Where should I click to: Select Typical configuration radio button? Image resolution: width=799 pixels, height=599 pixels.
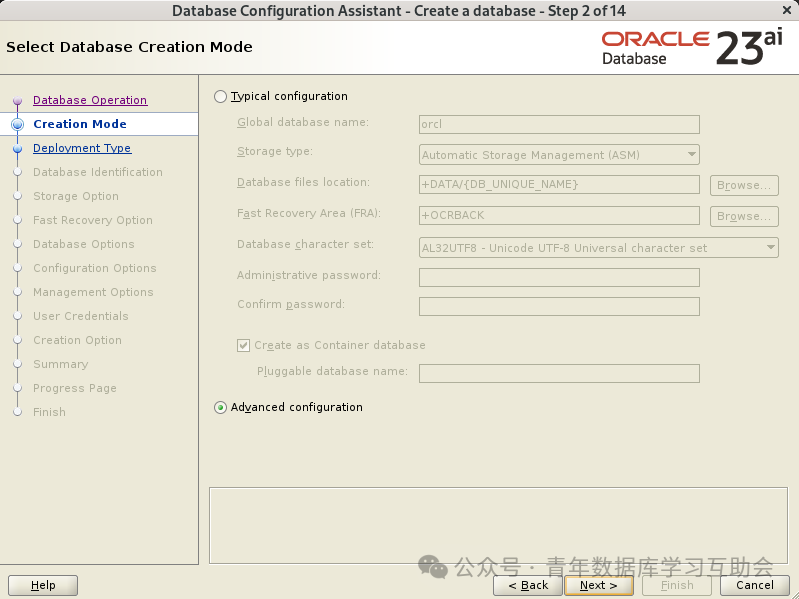tap(220, 97)
